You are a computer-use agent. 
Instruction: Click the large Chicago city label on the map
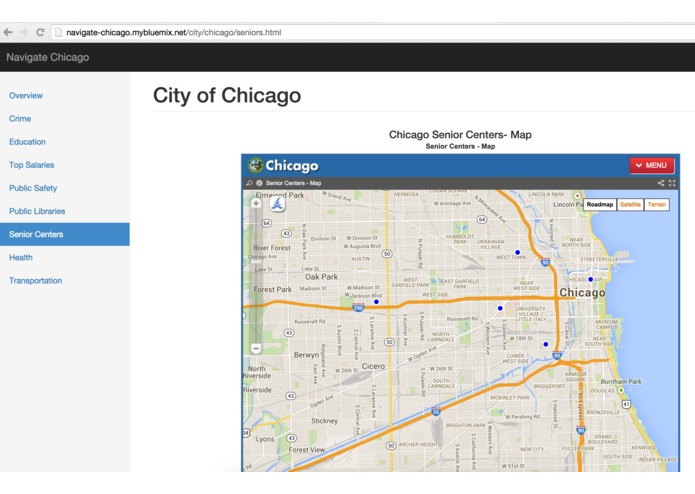pos(582,292)
